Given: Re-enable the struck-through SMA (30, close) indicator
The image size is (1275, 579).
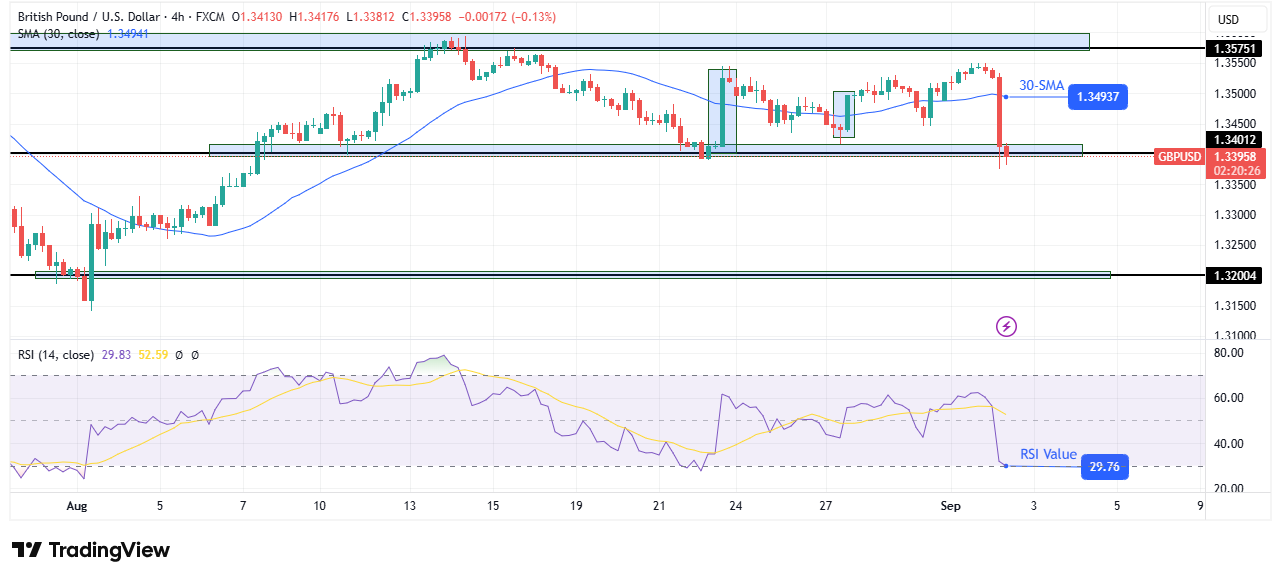Looking at the screenshot, I should pos(60,33).
